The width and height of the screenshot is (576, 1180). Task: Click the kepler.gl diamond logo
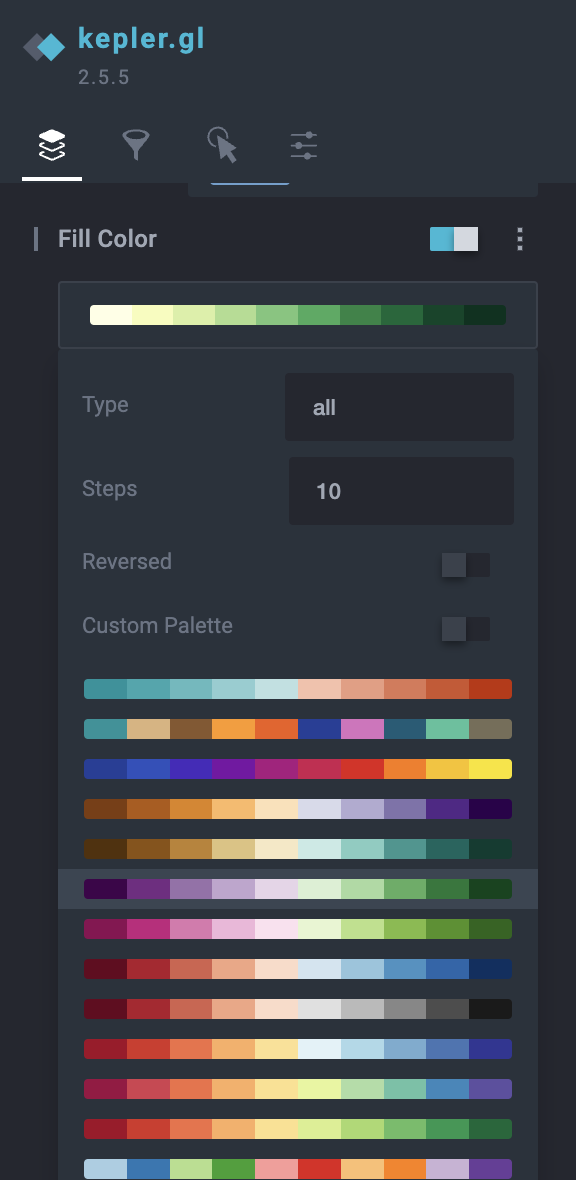44,45
